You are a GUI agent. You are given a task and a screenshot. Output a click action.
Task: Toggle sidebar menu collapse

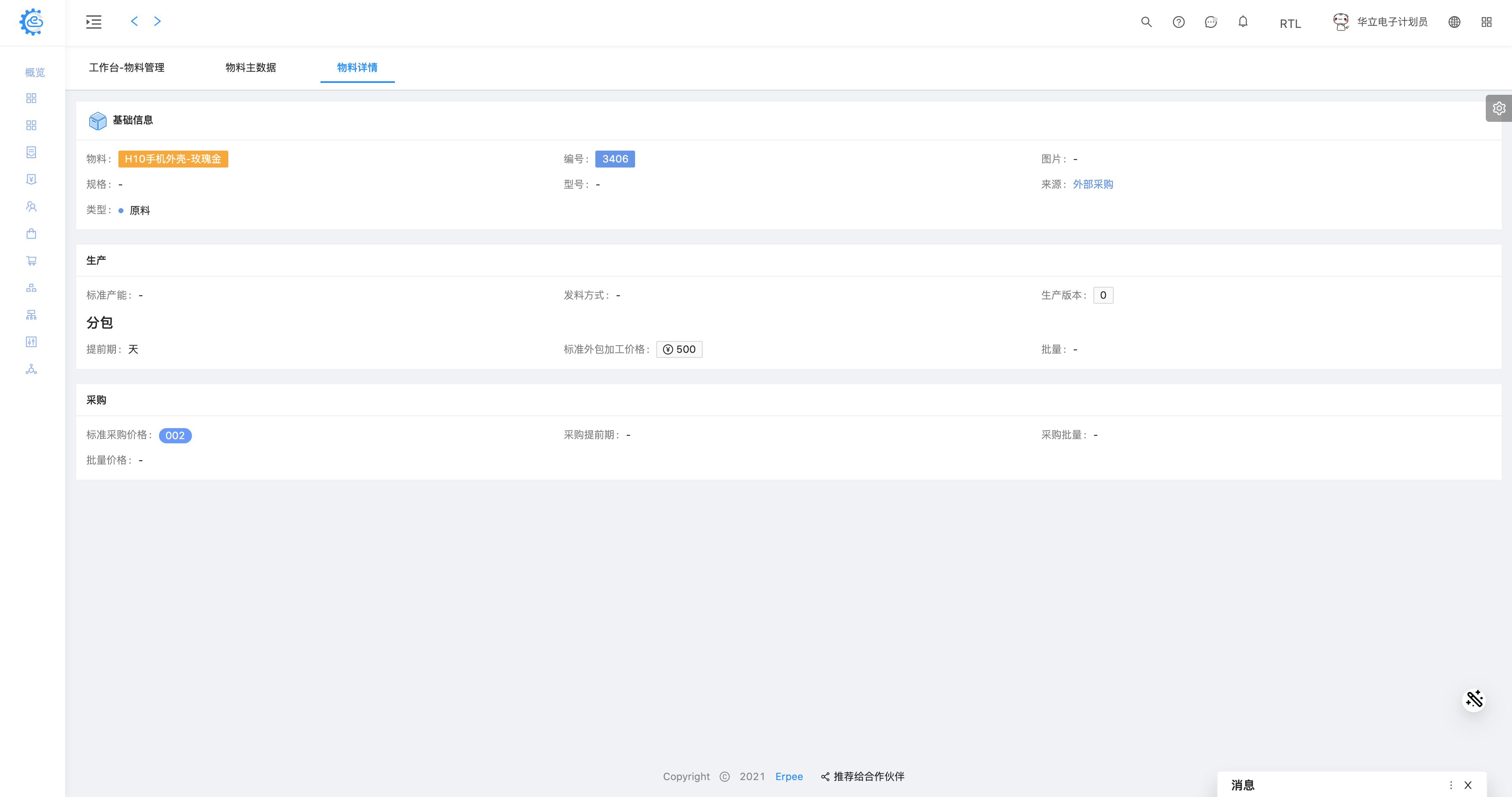[x=94, y=22]
